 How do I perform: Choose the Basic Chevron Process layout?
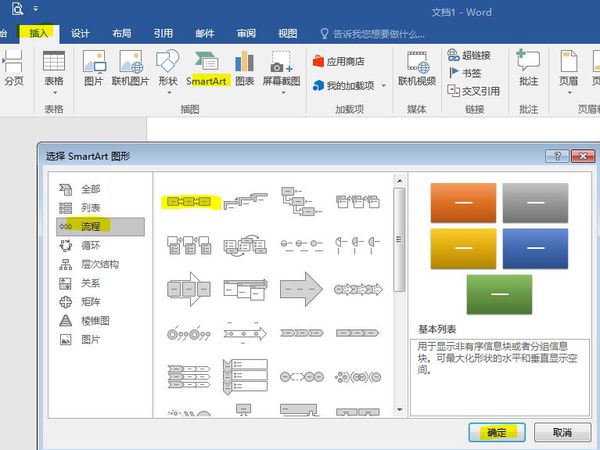[302, 333]
